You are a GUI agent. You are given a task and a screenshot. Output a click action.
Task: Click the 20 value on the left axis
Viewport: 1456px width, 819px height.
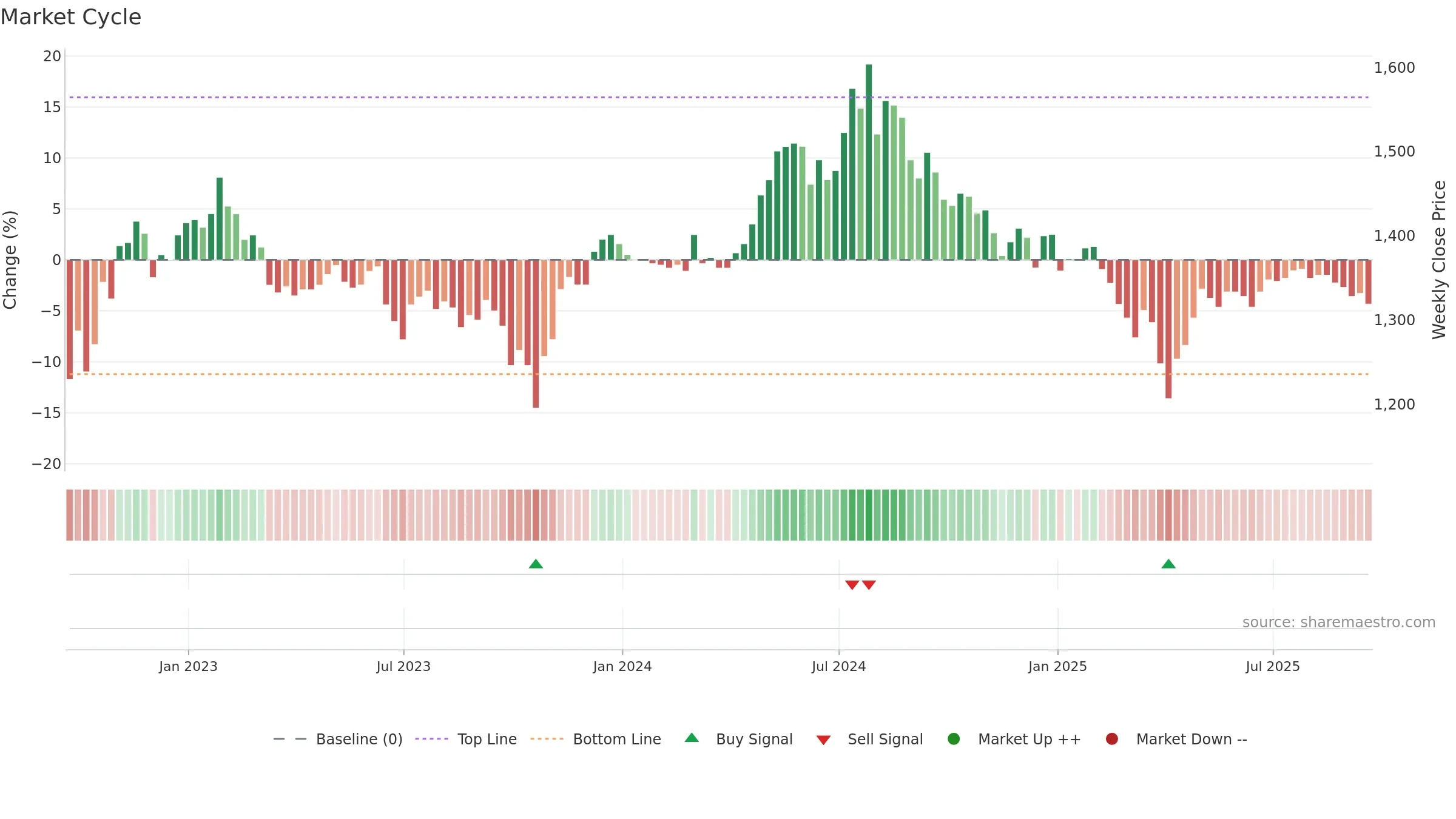pos(52,56)
